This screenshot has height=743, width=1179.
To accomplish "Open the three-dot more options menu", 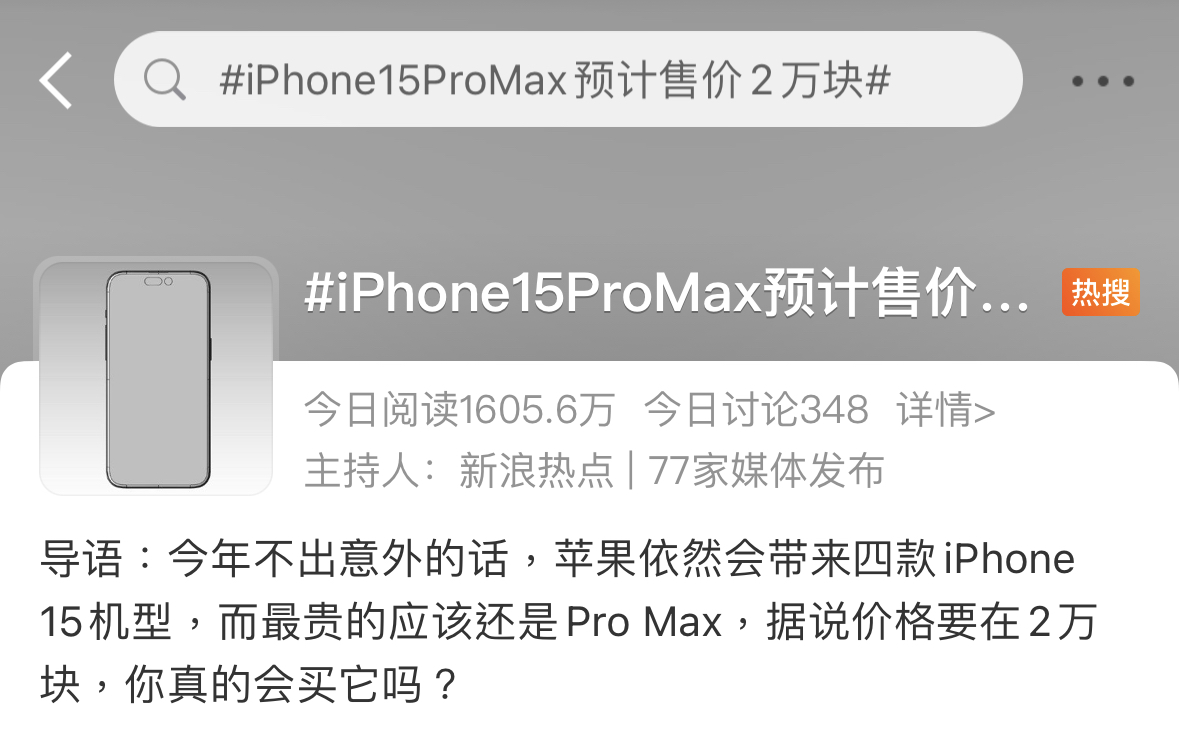I will (x=1103, y=81).
